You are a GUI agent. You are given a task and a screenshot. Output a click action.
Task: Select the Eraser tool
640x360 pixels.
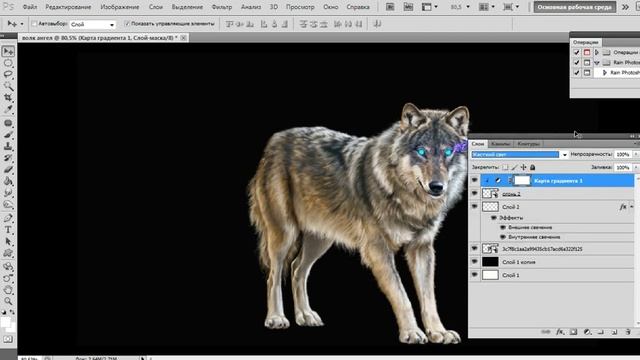8,169
